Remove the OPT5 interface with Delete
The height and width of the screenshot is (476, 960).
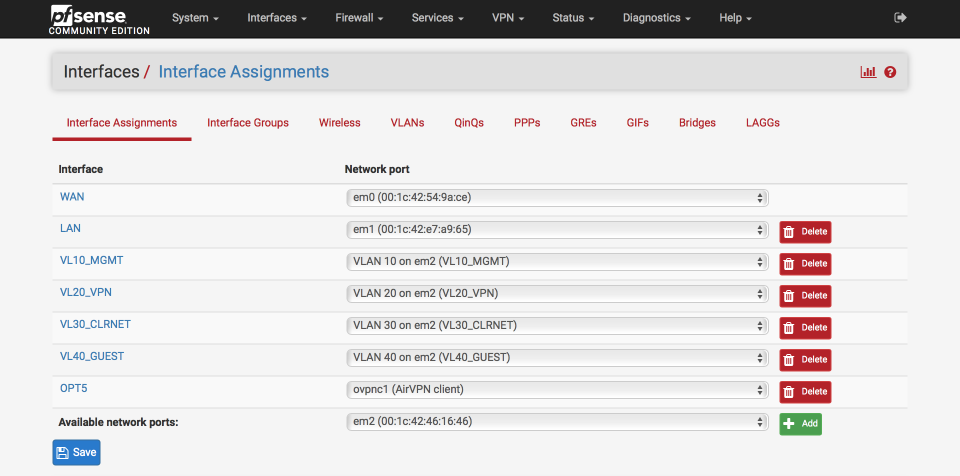point(805,391)
